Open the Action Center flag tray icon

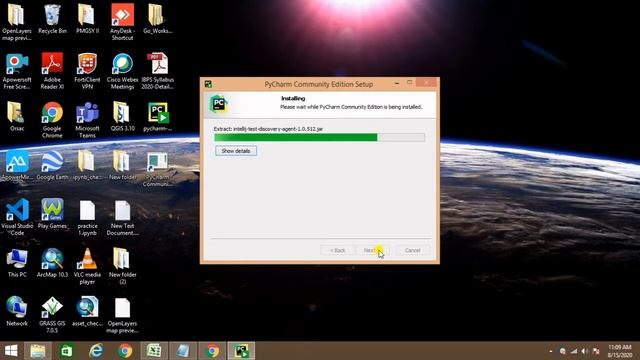click(x=596, y=351)
